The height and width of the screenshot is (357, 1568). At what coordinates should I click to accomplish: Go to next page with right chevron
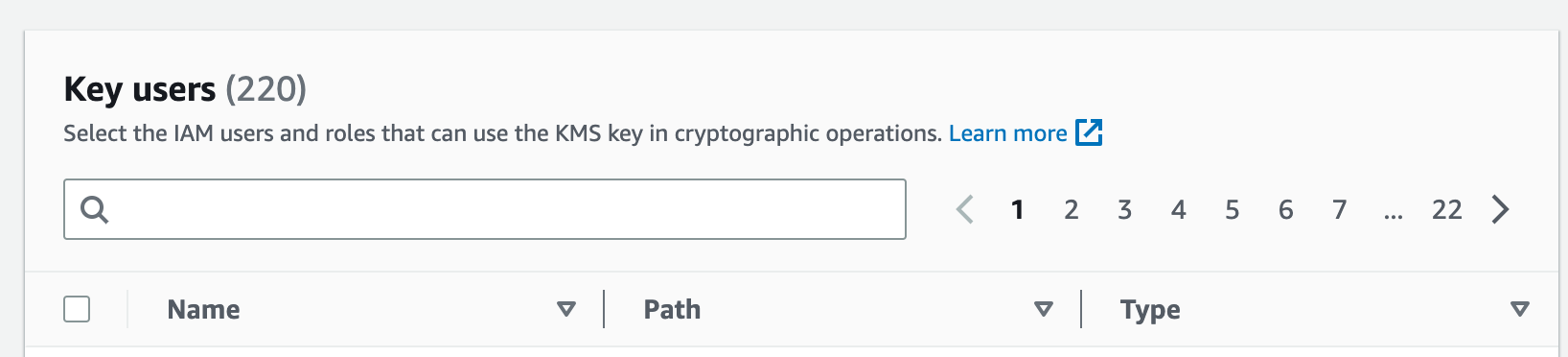point(1501,209)
